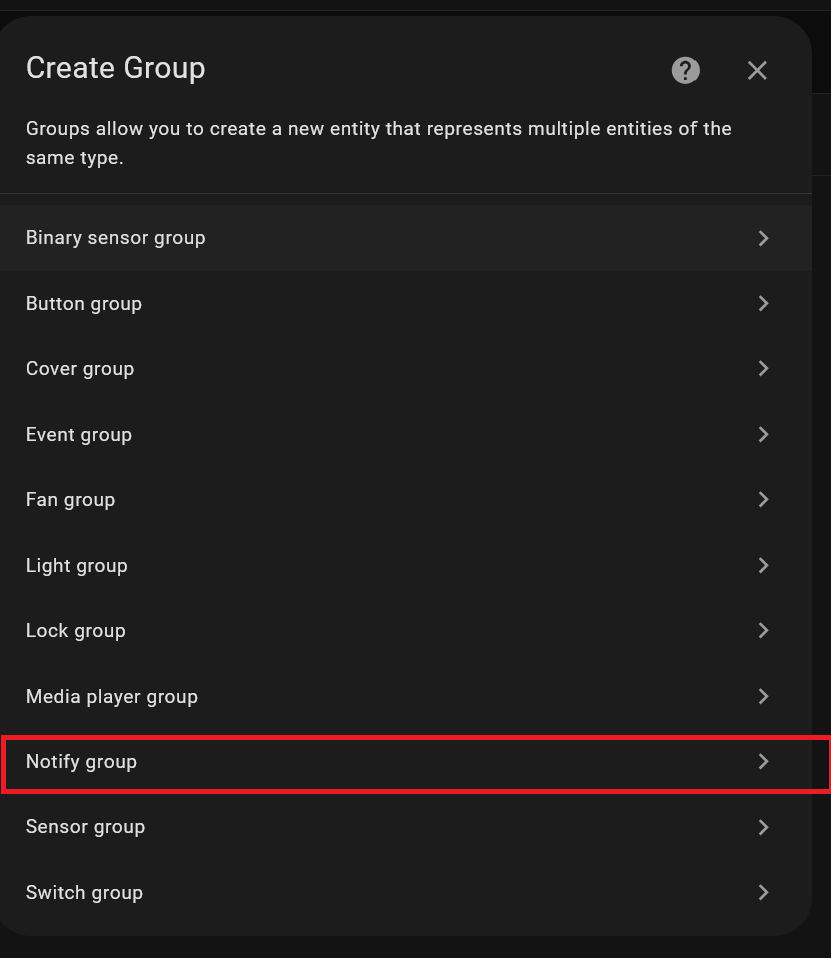Screen dimensions: 831x958
Task: Select Event group from list
Action: [x=79, y=434]
